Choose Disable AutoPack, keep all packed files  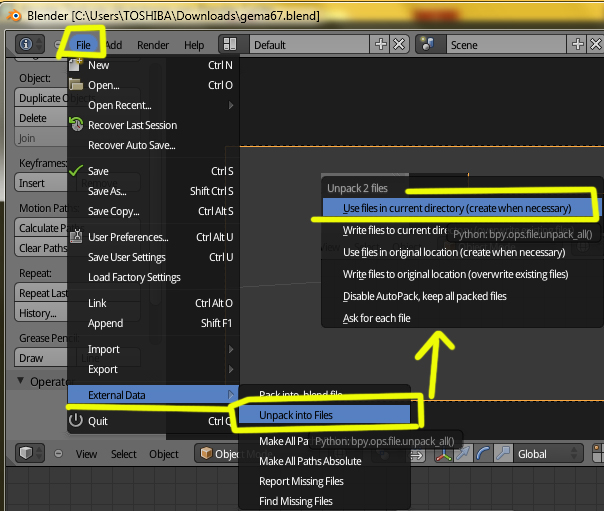click(x=461, y=296)
